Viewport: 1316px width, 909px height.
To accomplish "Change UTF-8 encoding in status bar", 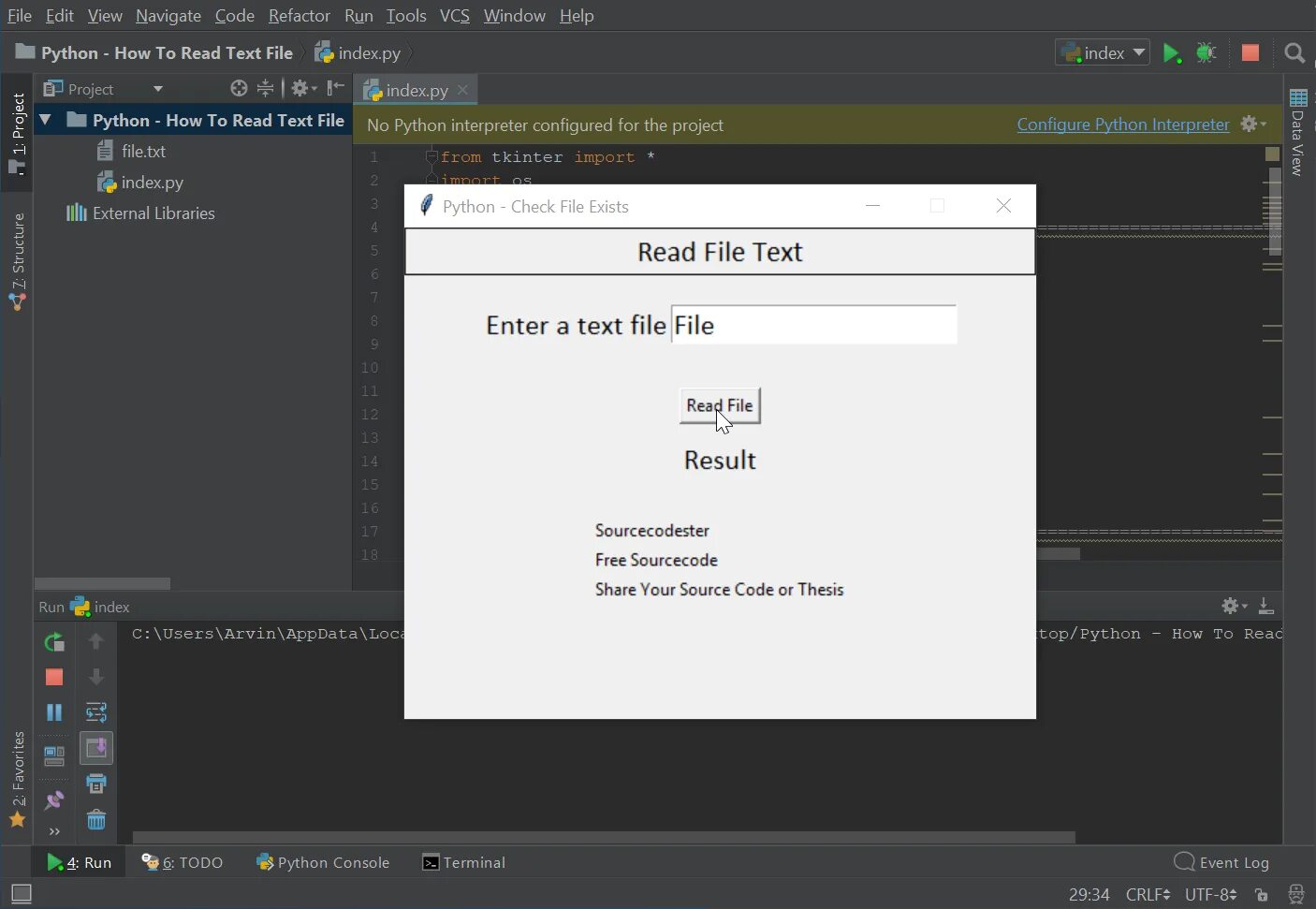I will (1210, 895).
